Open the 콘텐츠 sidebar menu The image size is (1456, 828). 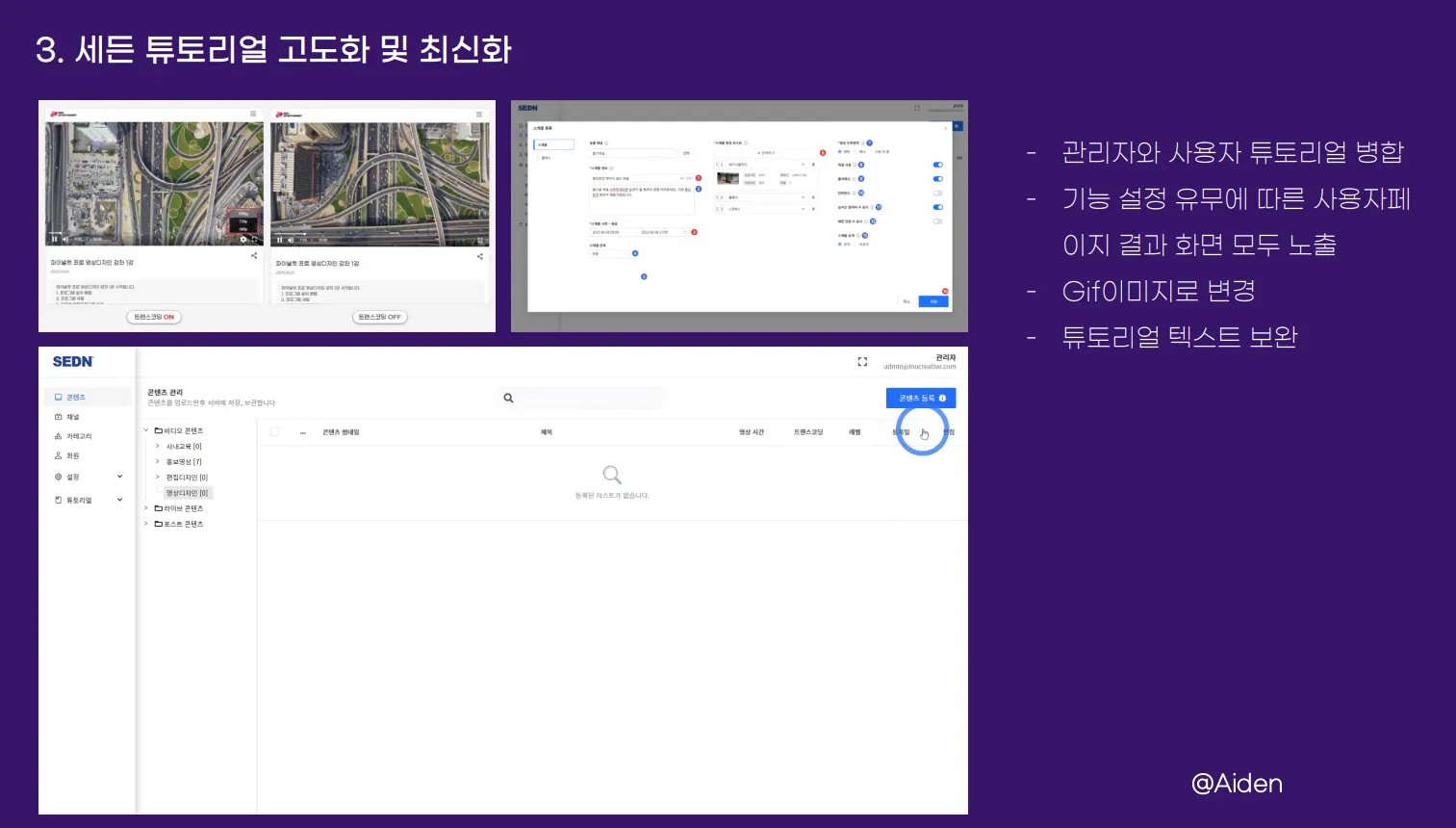tap(87, 397)
